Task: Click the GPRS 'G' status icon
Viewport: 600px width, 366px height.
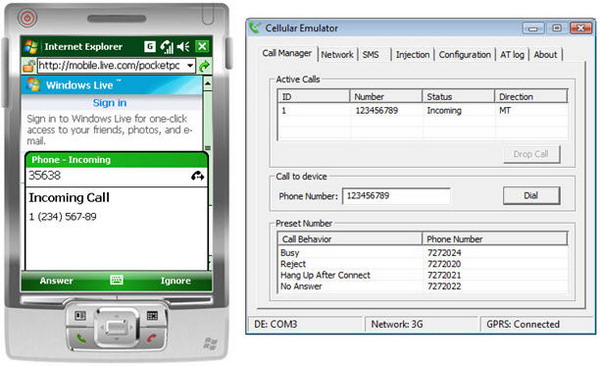Action: pos(150,47)
